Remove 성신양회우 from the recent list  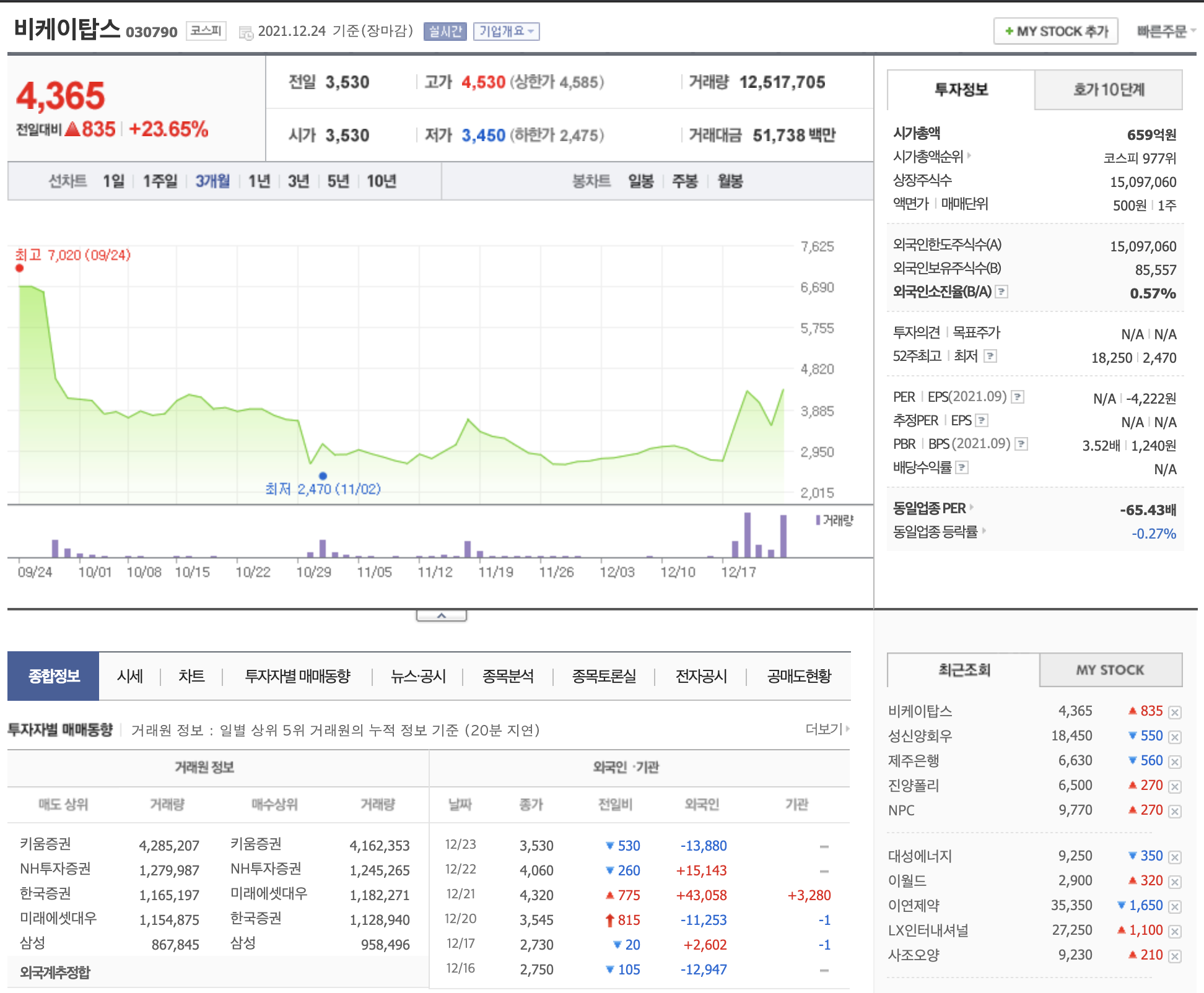tap(1175, 737)
